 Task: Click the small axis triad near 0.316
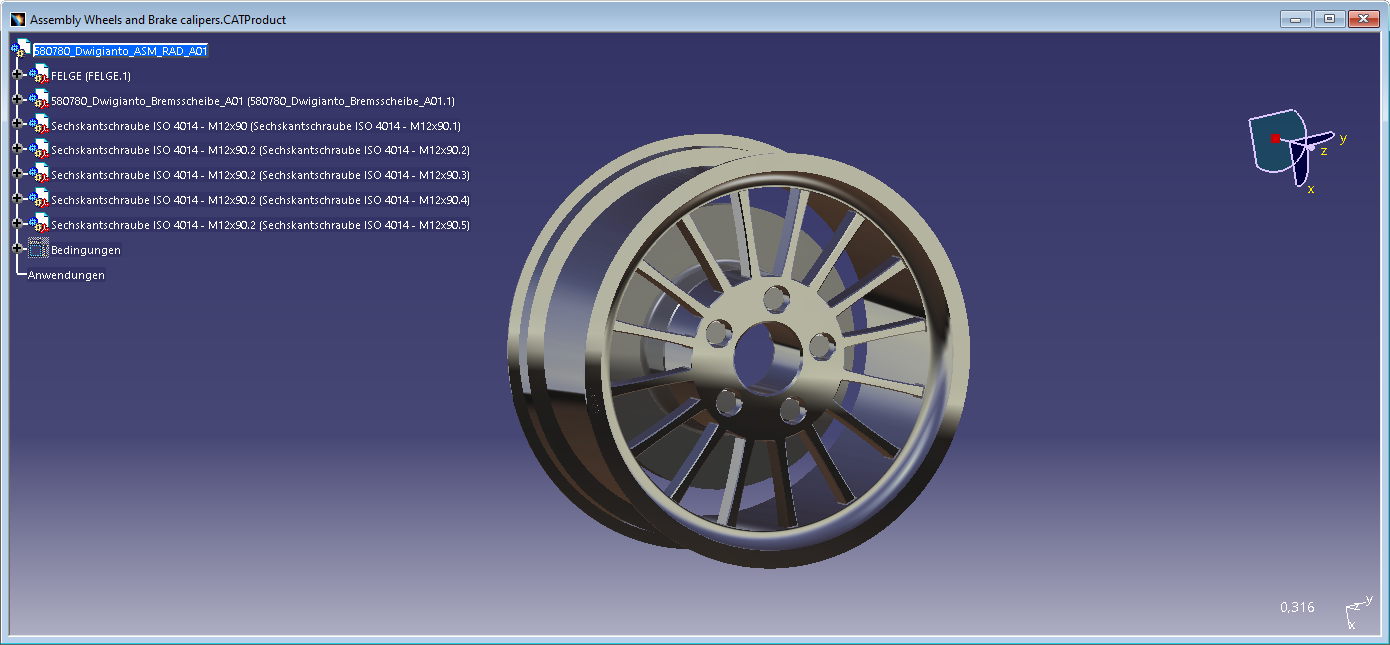coord(1355,611)
